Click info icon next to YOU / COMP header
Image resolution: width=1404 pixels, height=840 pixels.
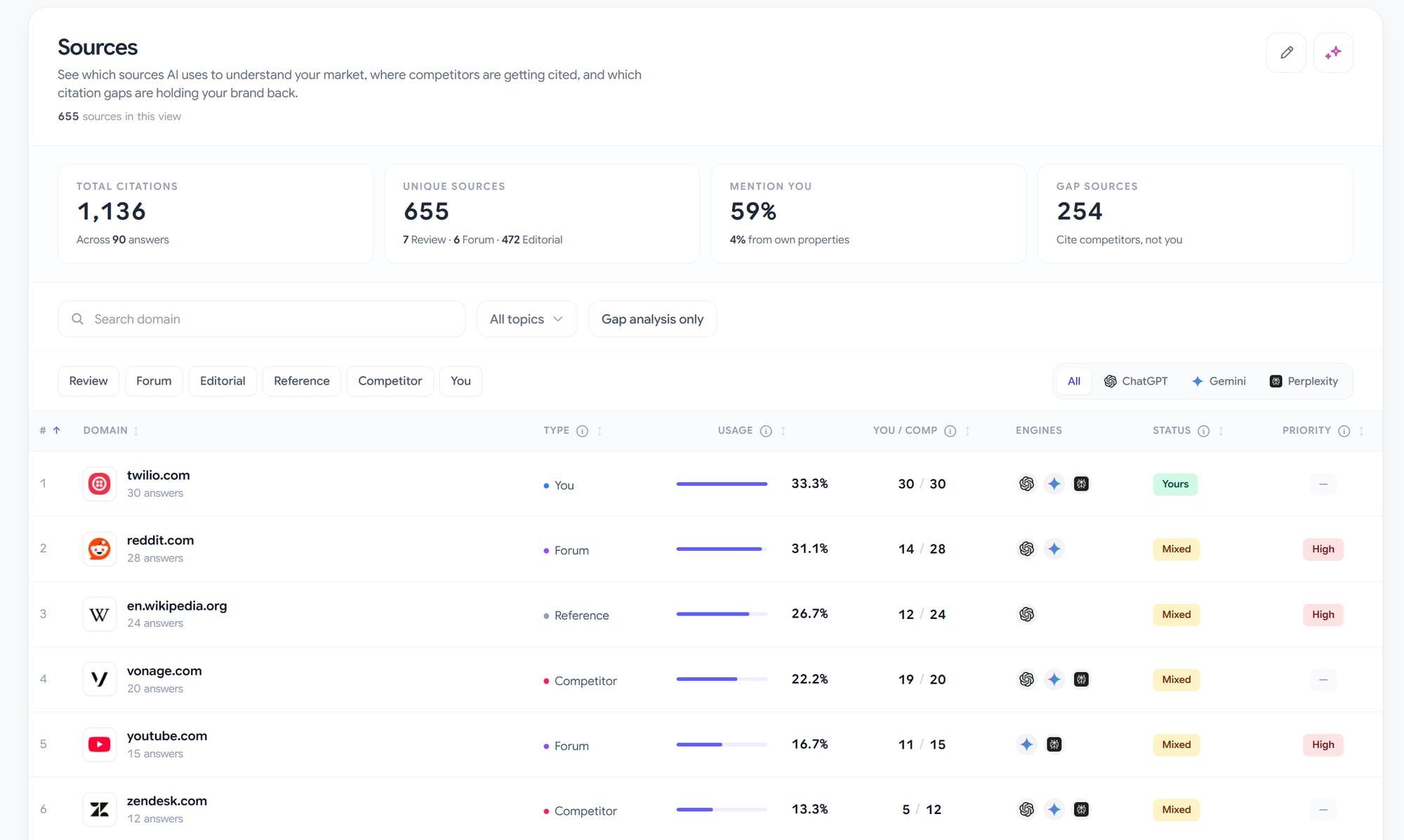(950, 431)
